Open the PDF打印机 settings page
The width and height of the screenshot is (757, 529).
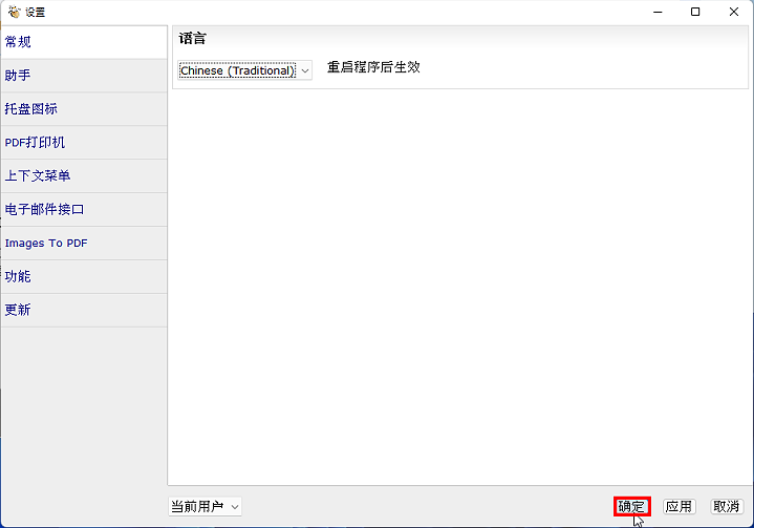coord(84,142)
